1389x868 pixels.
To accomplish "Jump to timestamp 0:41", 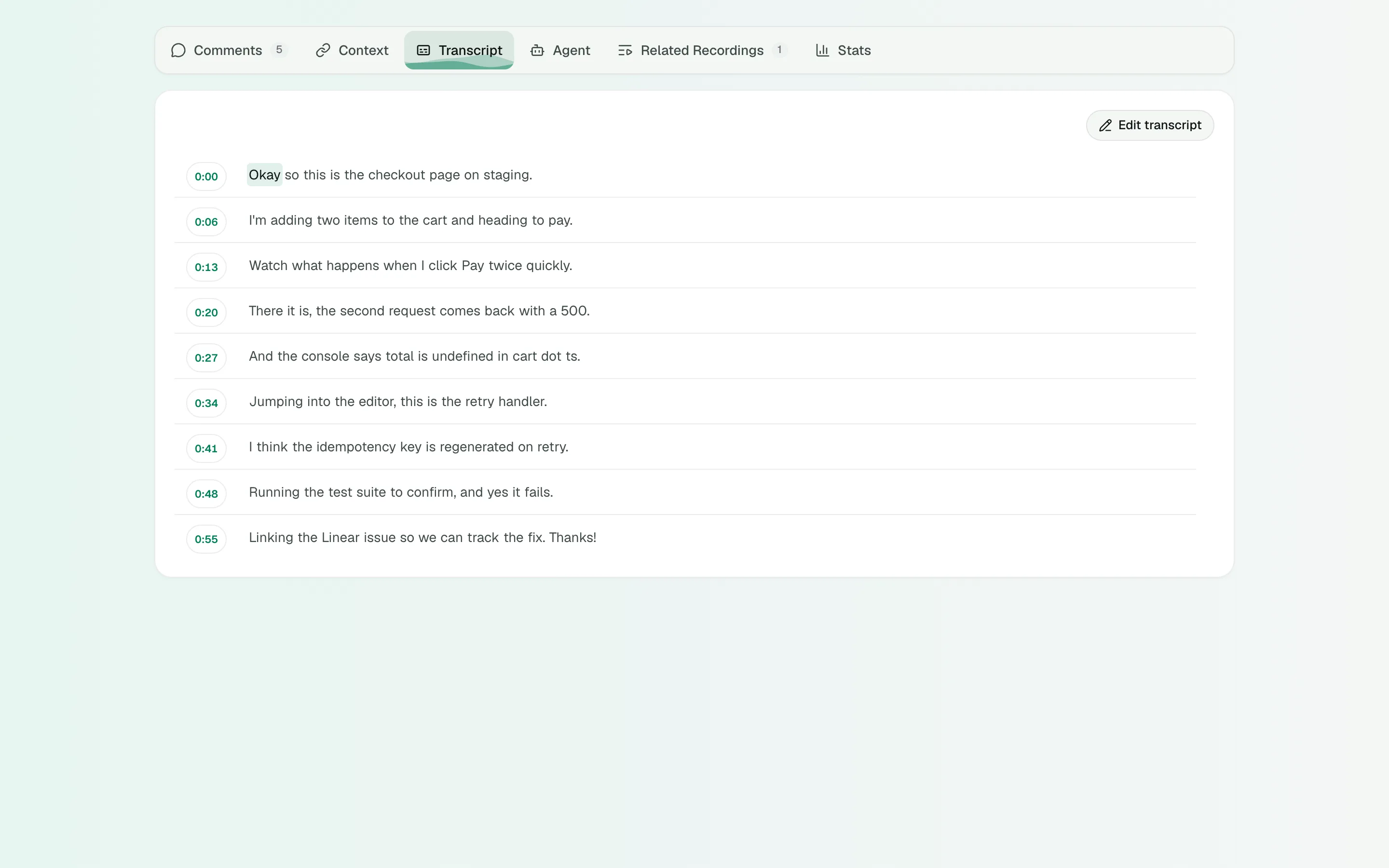I will (206, 448).
